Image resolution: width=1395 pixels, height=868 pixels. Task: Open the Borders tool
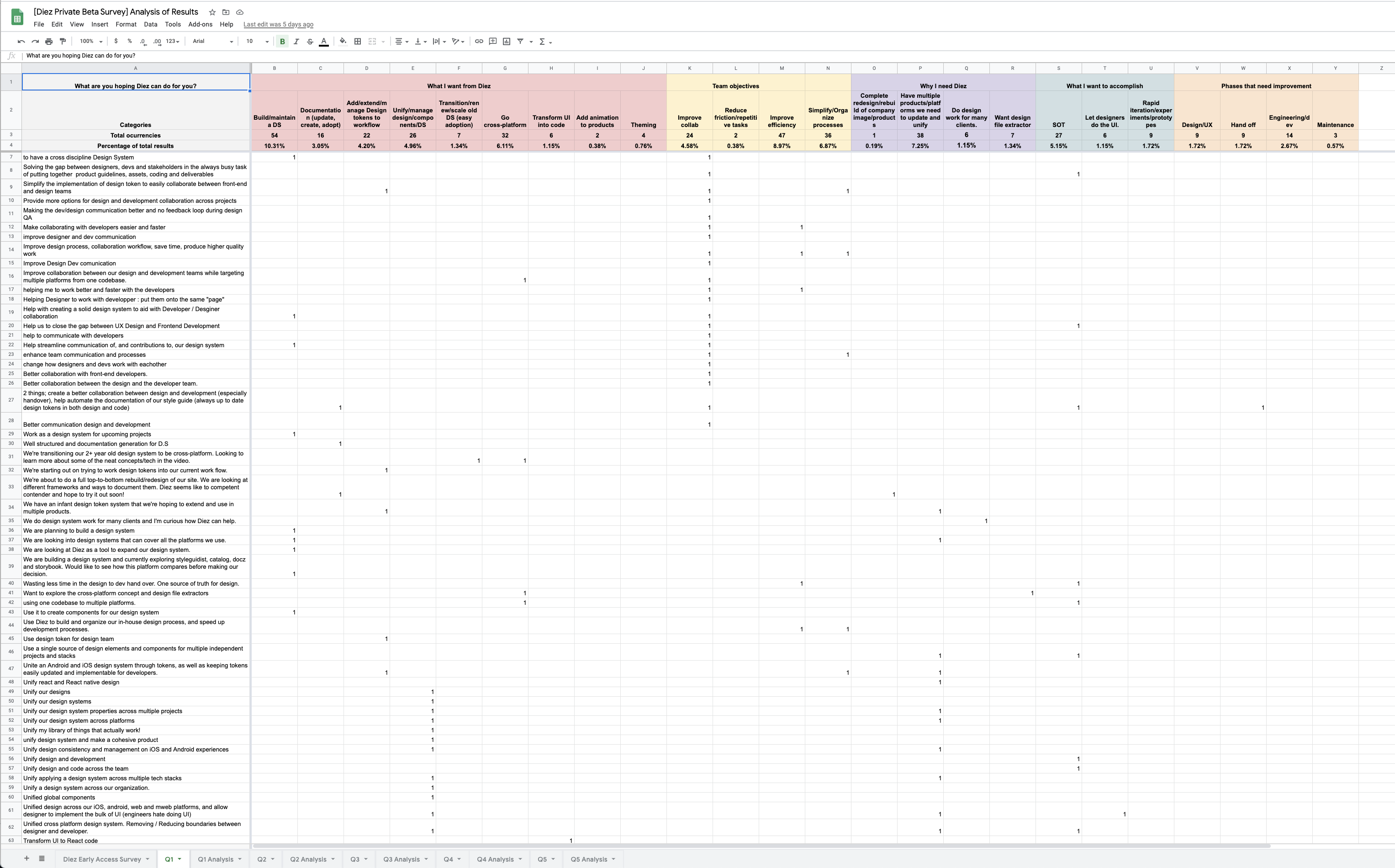pyautogui.click(x=358, y=41)
